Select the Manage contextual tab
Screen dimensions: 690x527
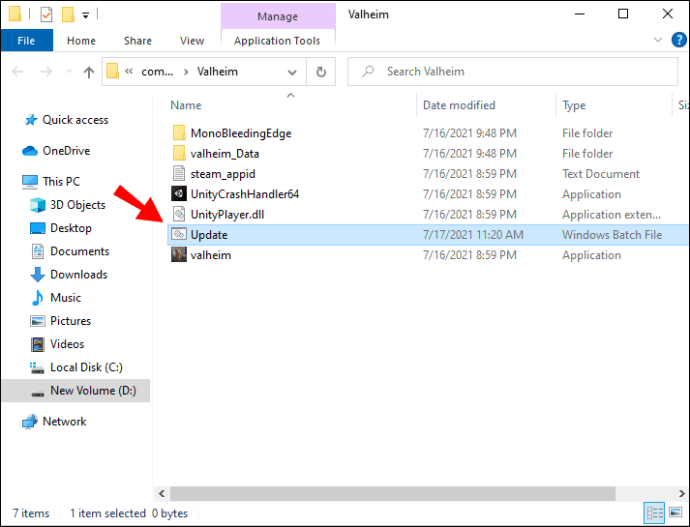pyautogui.click(x=278, y=16)
